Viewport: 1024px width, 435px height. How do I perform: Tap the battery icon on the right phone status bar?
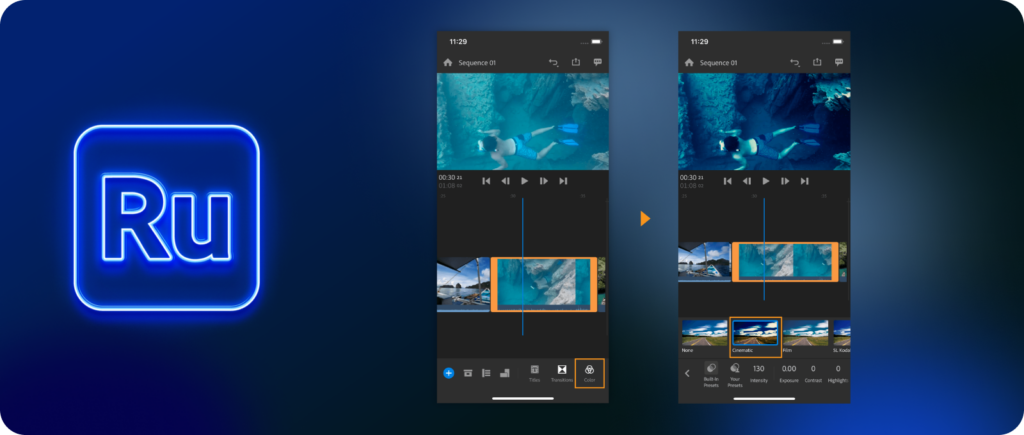pyautogui.click(x=838, y=41)
